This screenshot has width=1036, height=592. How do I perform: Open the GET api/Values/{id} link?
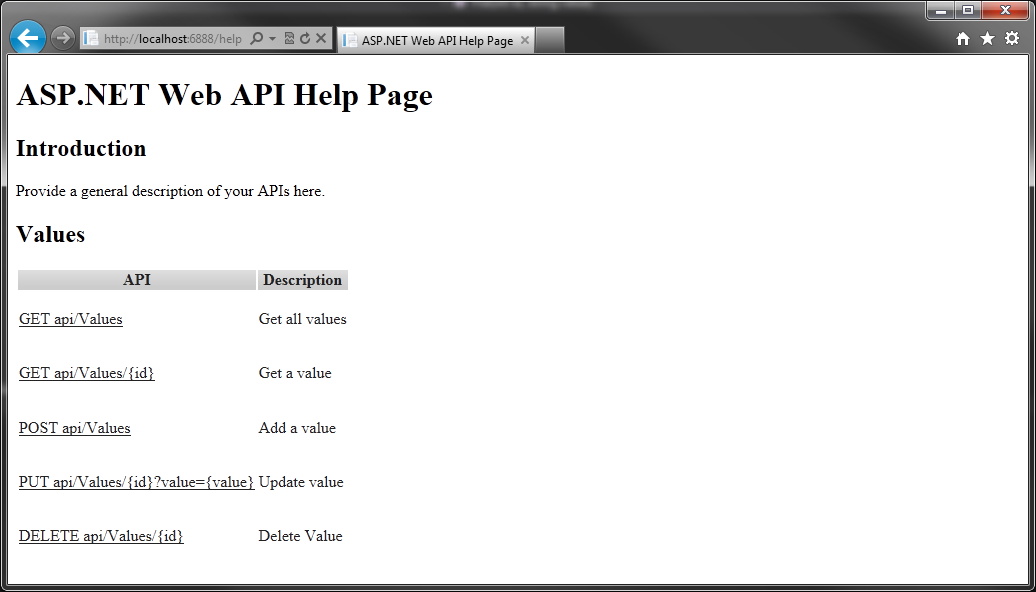click(x=86, y=373)
